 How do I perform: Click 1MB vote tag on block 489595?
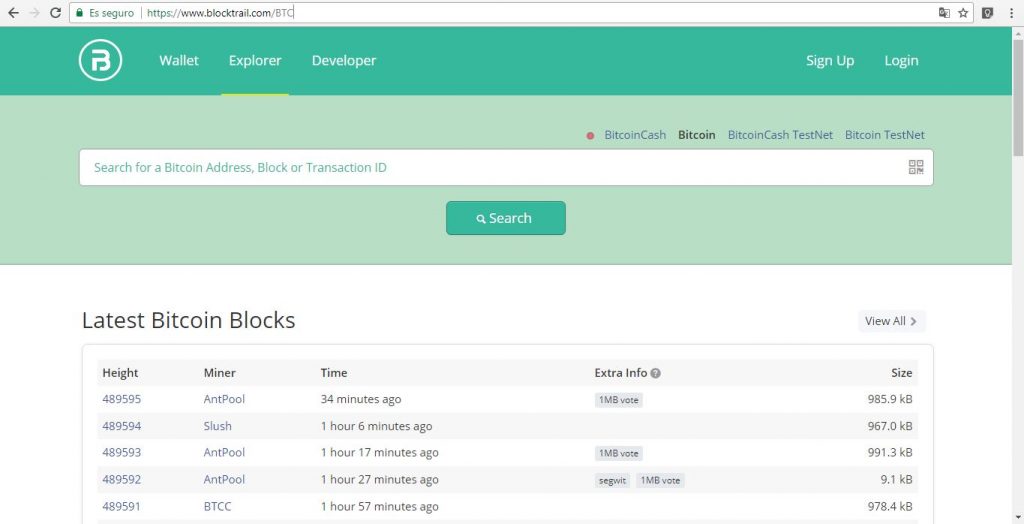(618, 400)
